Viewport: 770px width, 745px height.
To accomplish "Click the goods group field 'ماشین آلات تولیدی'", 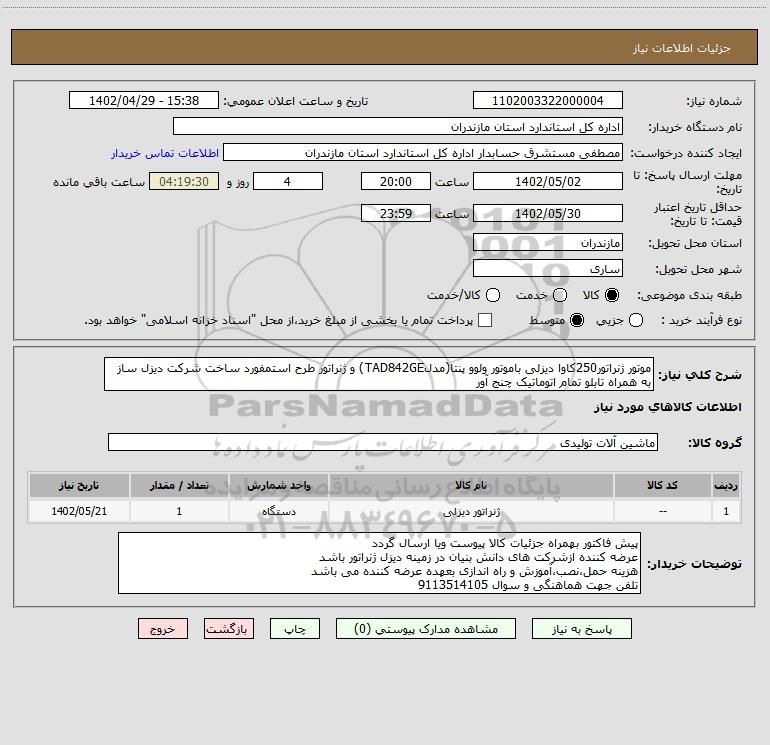I will pos(383,442).
